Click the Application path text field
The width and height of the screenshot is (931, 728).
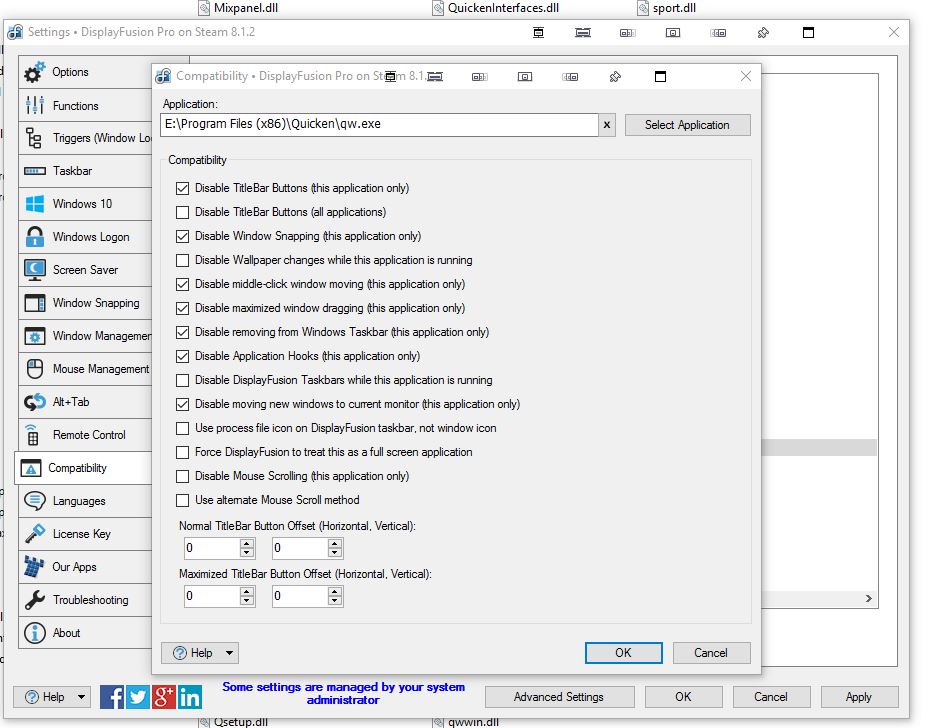[380, 125]
